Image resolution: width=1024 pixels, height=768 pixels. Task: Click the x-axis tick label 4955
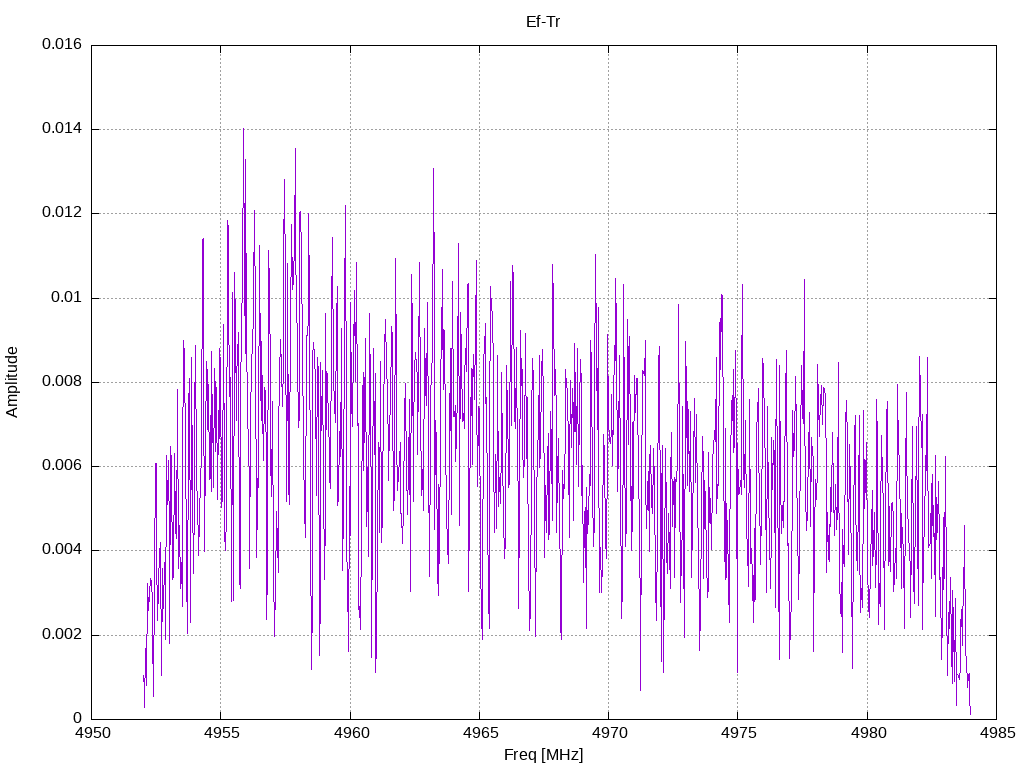coord(221,733)
